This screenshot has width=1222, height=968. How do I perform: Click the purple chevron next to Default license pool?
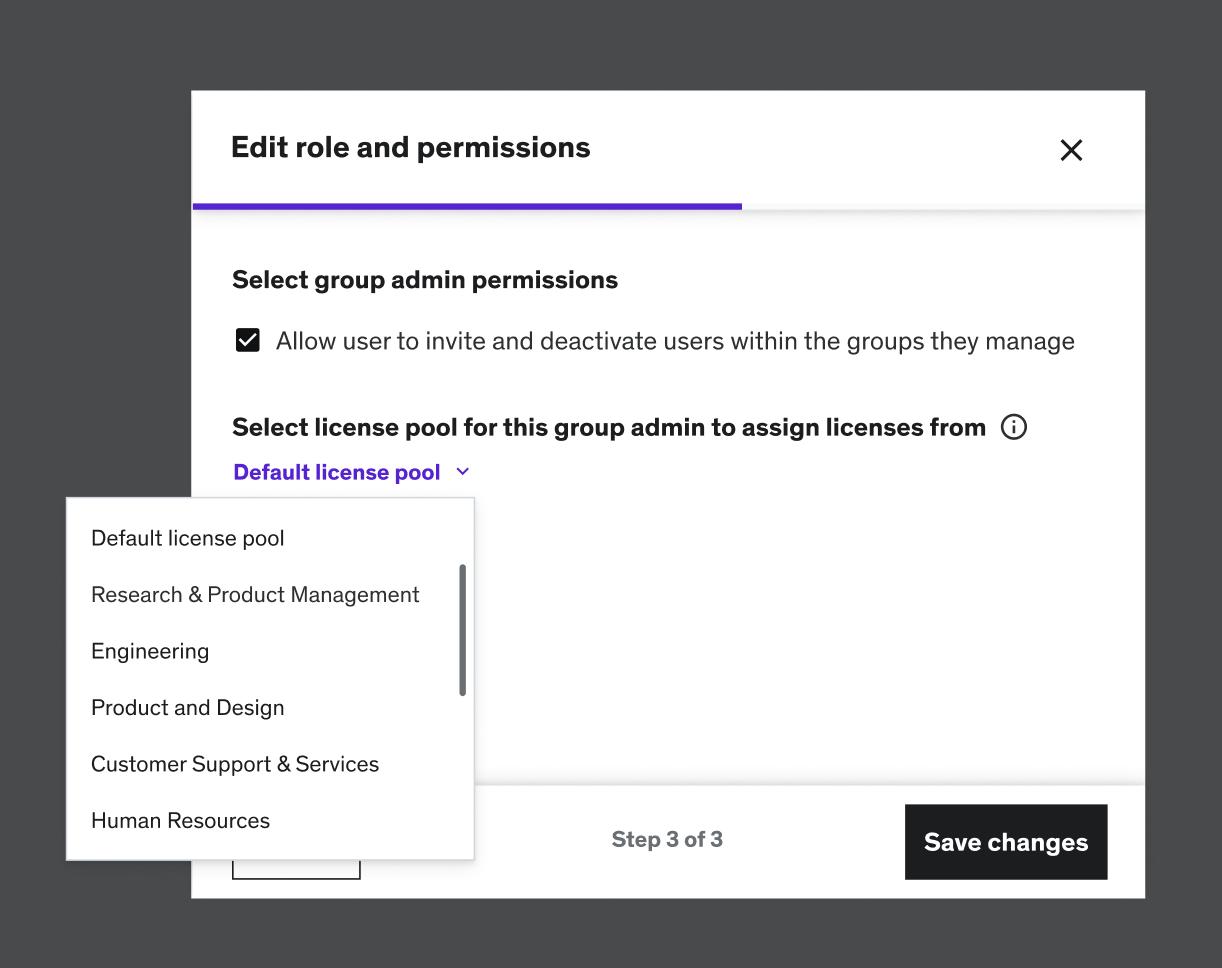tap(462, 472)
